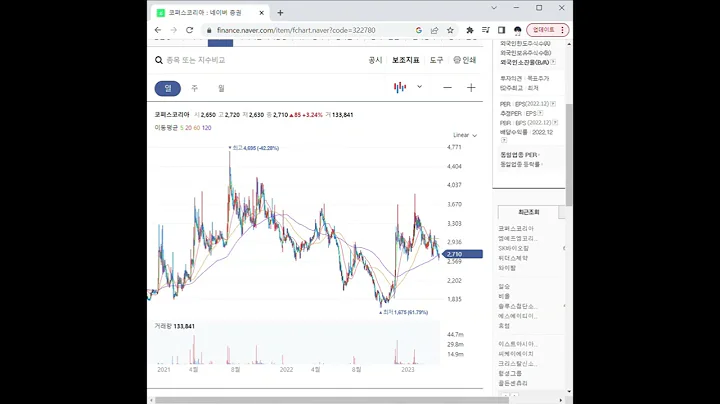The width and height of the screenshot is (720, 404).
Task: Open 골든센츄리 in recent list
Action: coord(513,383)
